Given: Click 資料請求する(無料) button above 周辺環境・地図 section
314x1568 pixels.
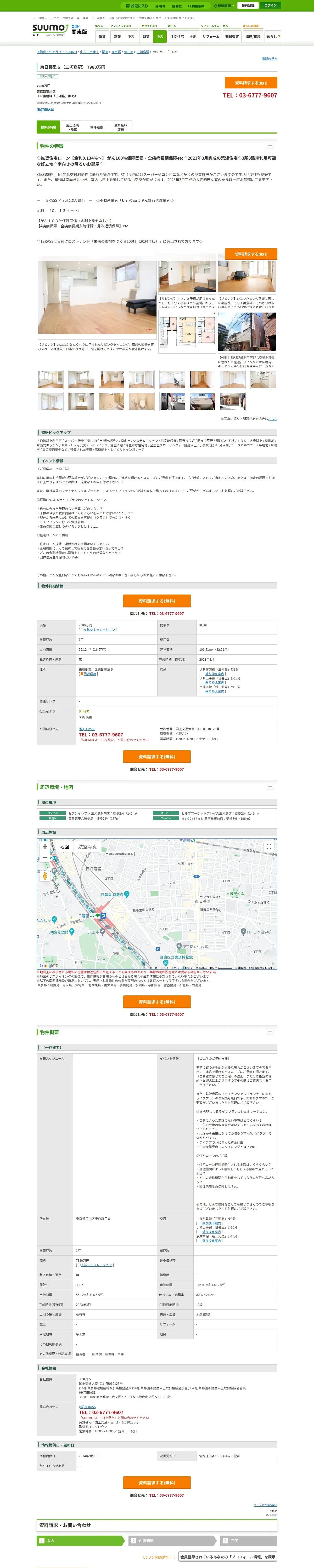Looking at the screenshot, I should pyautogui.click(x=157, y=757).
